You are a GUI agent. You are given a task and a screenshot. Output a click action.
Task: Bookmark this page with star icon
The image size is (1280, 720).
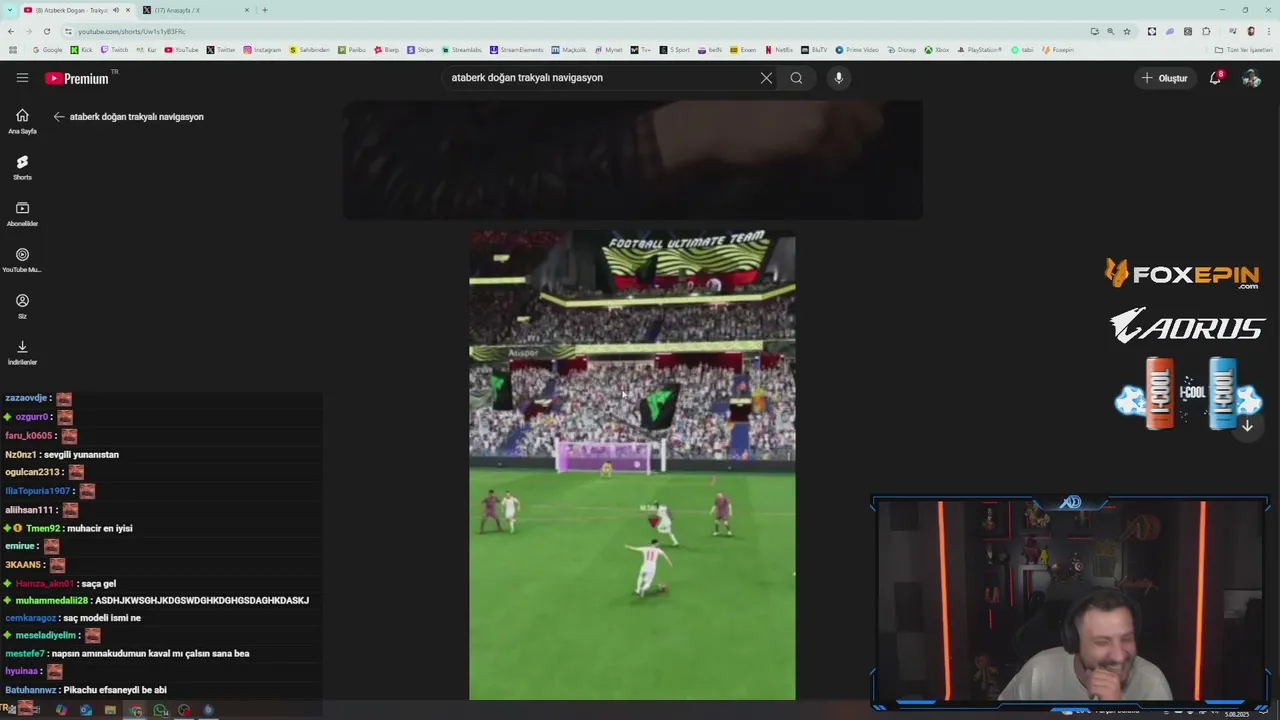tap(1127, 31)
